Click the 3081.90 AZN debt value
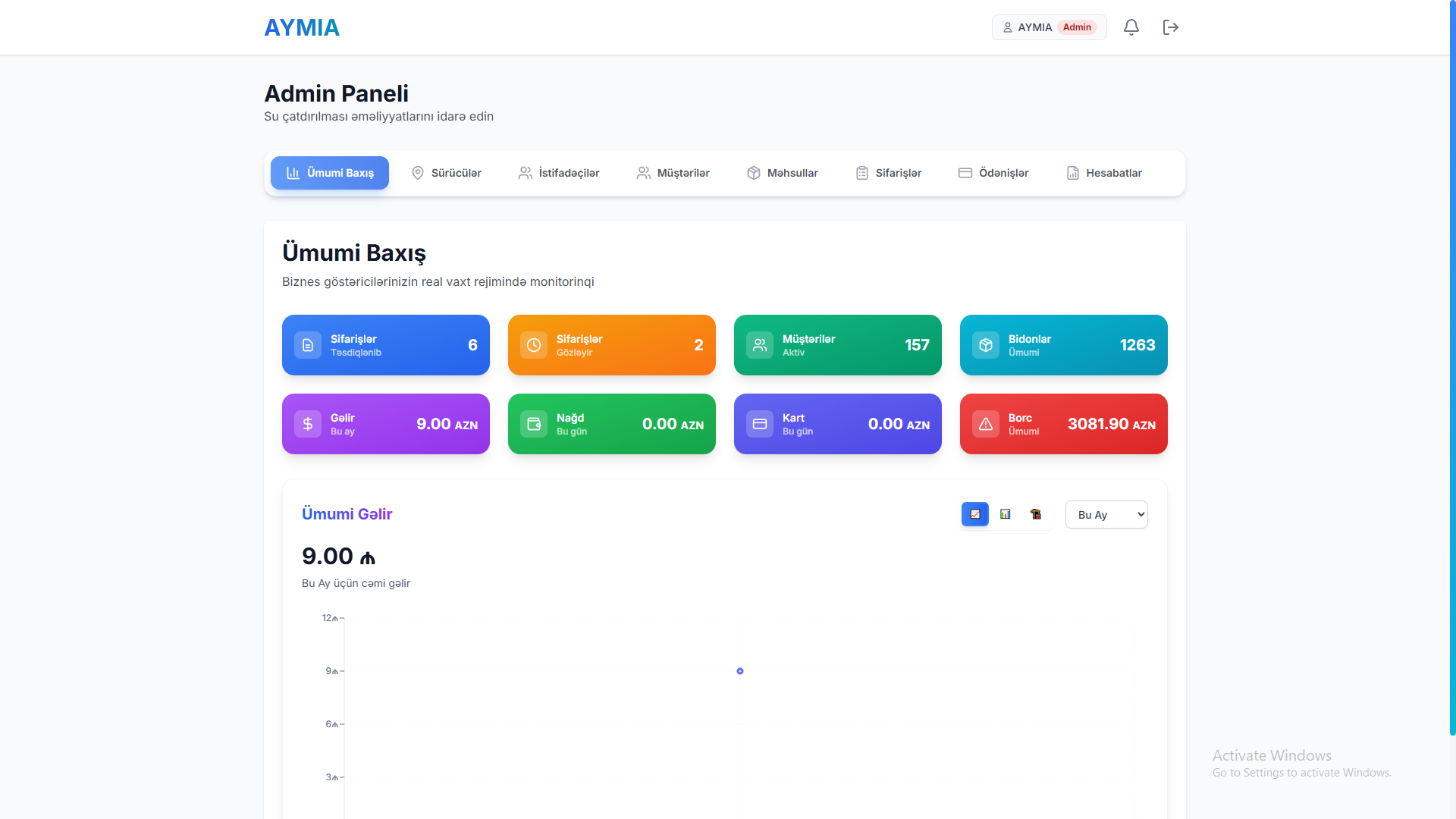 (x=1112, y=424)
